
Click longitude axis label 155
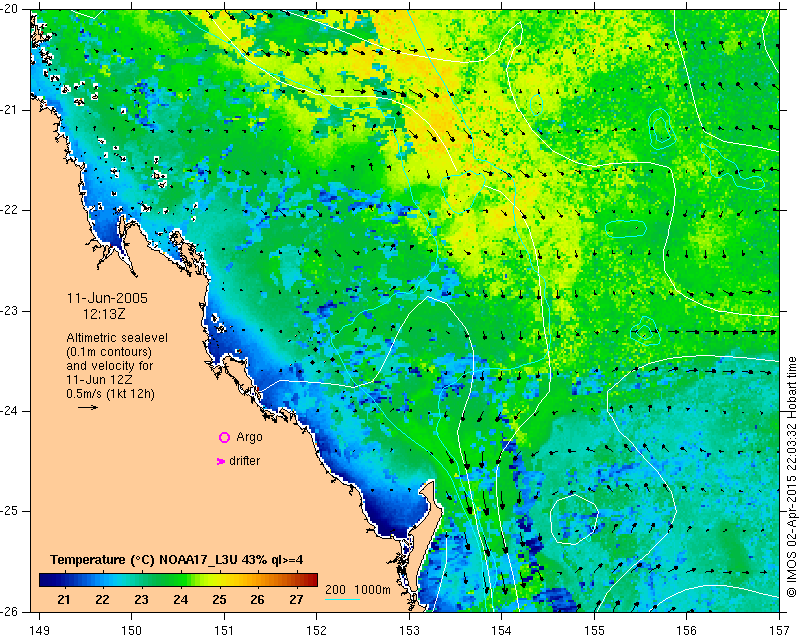(594, 631)
